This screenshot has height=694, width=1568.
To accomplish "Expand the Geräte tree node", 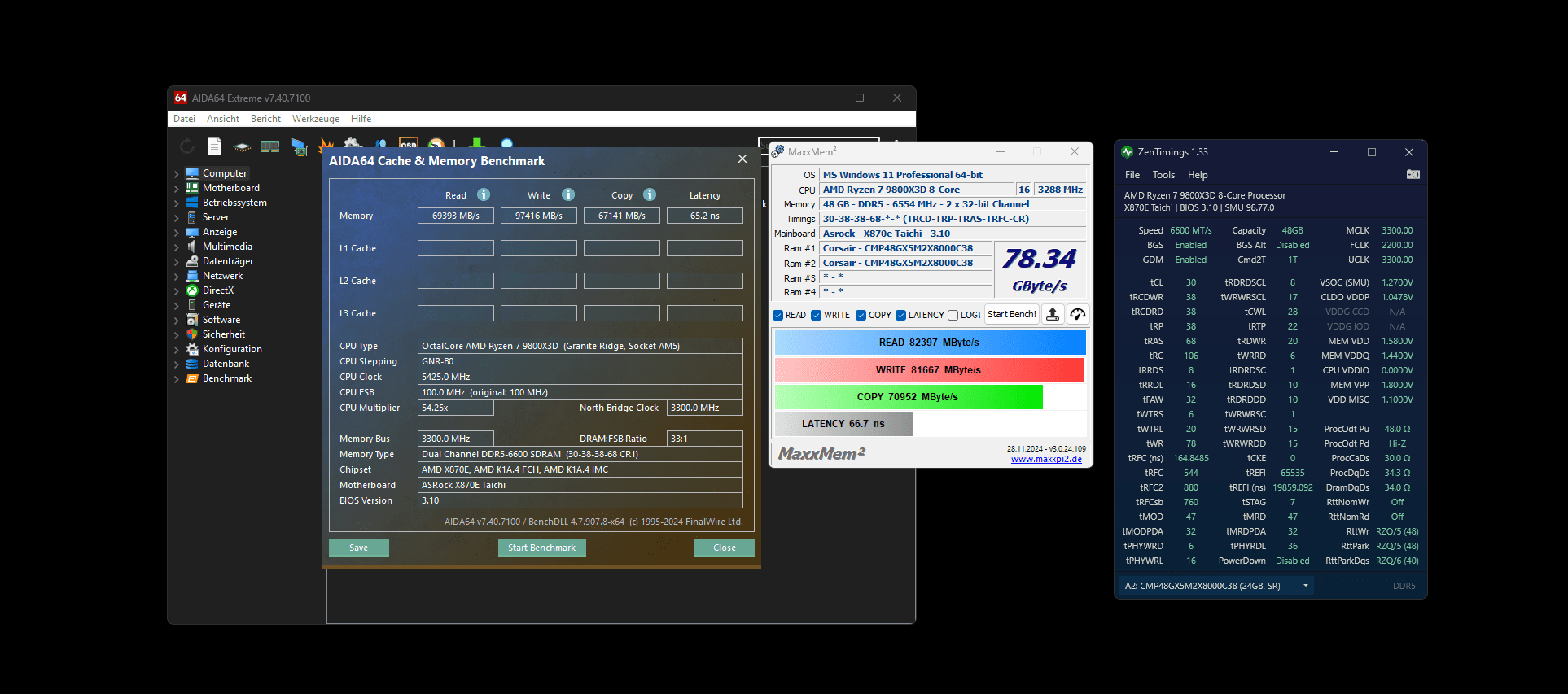I will [176, 306].
